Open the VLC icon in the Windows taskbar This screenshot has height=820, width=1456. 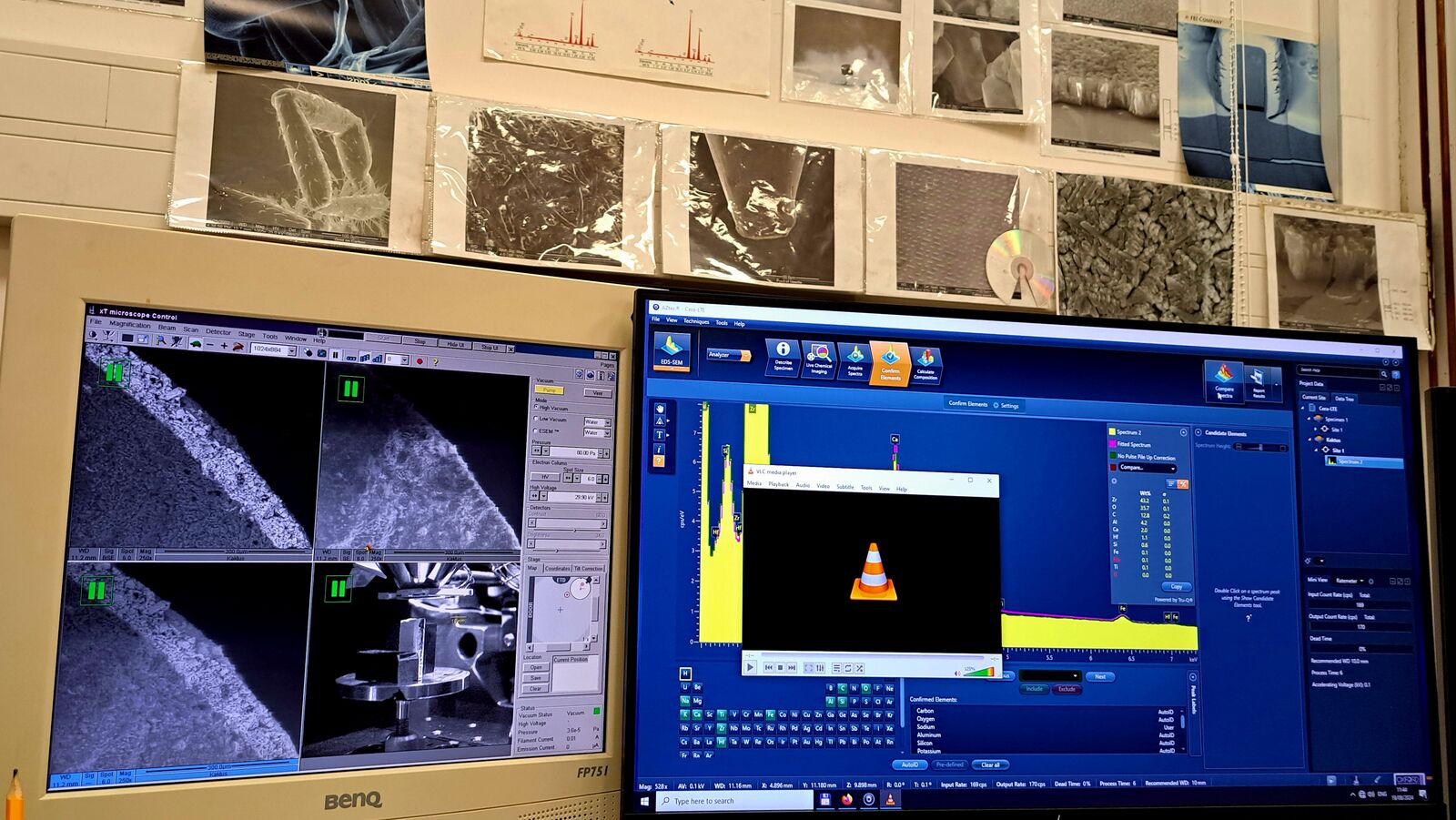point(890,800)
